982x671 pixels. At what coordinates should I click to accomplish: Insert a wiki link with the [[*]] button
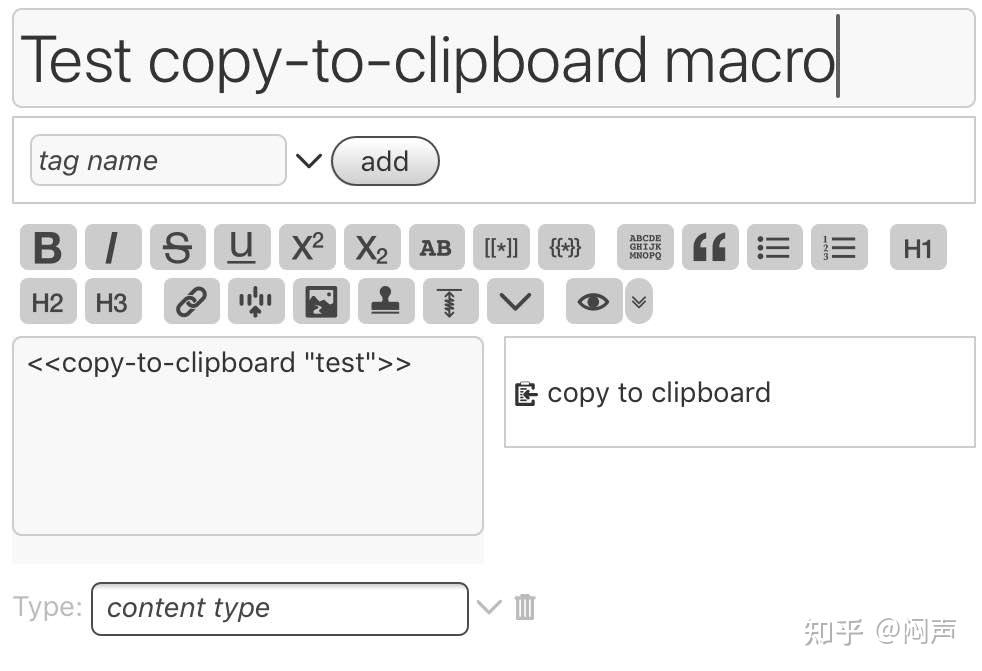(x=501, y=248)
